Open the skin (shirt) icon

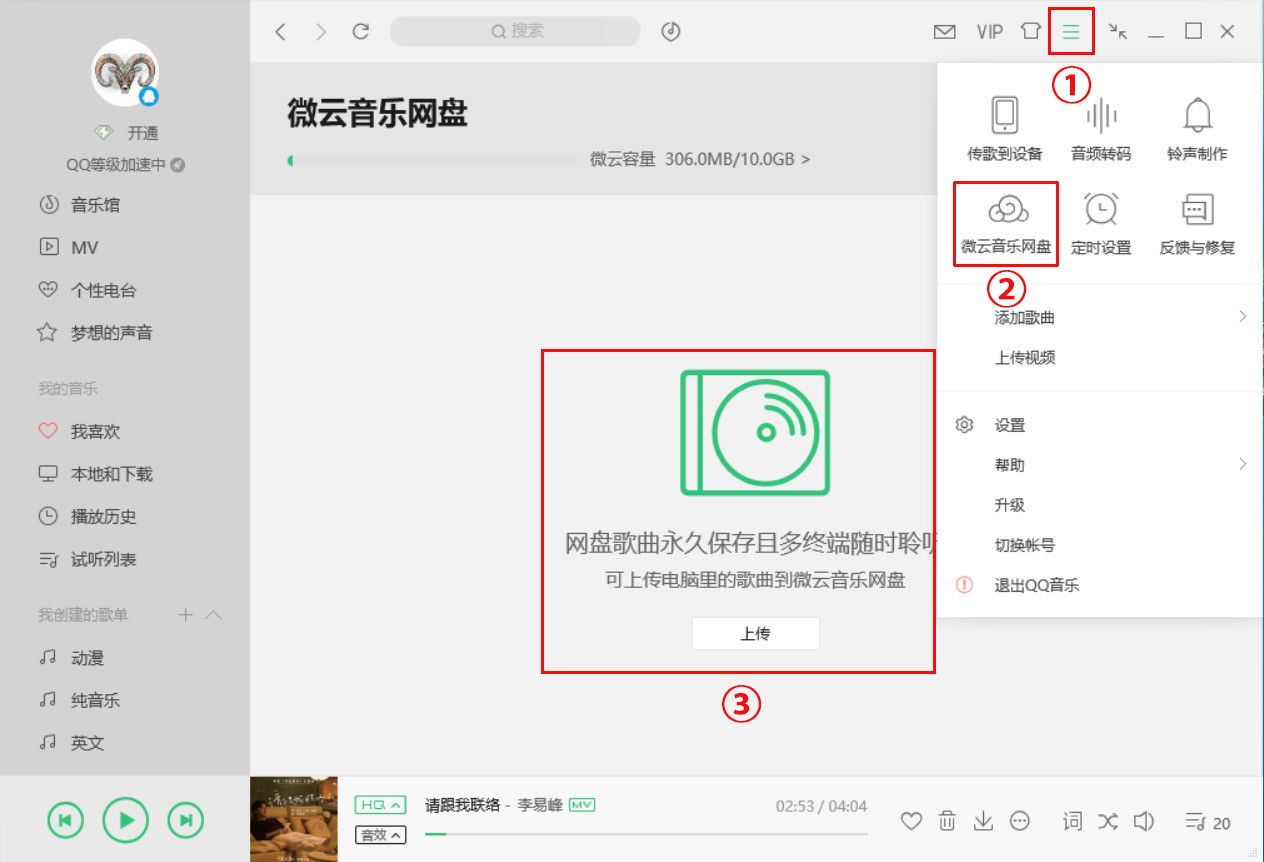[1031, 32]
